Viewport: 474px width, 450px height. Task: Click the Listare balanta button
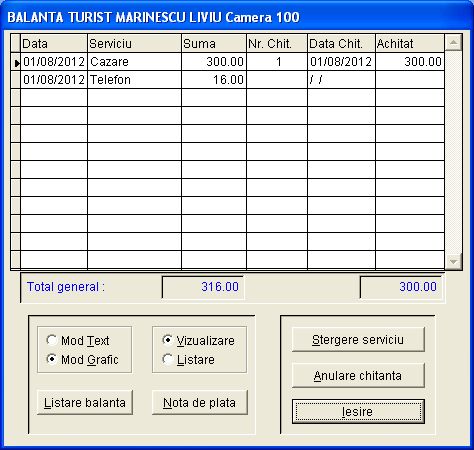tap(85, 403)
